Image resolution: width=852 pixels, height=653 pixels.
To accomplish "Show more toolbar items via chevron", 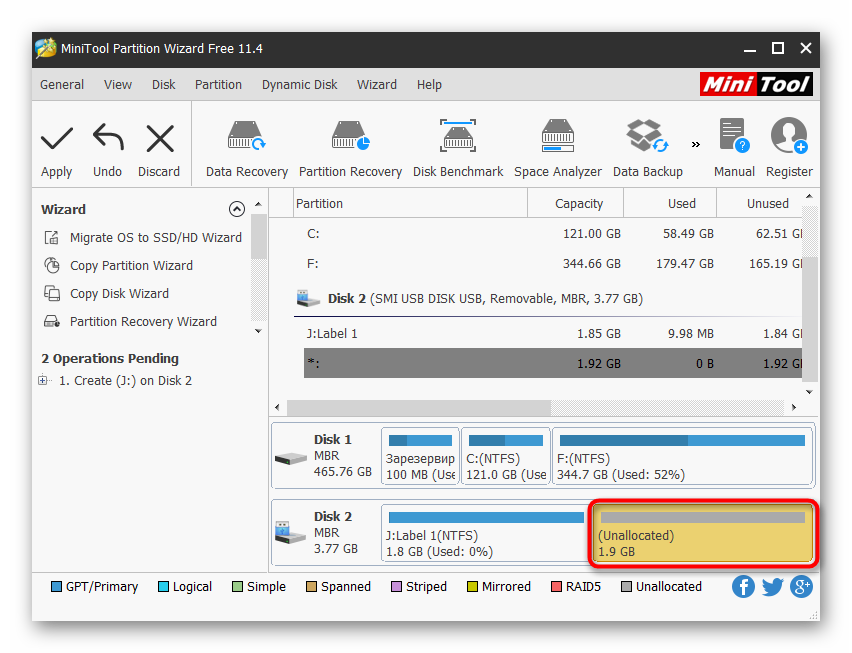I will 696,143.
